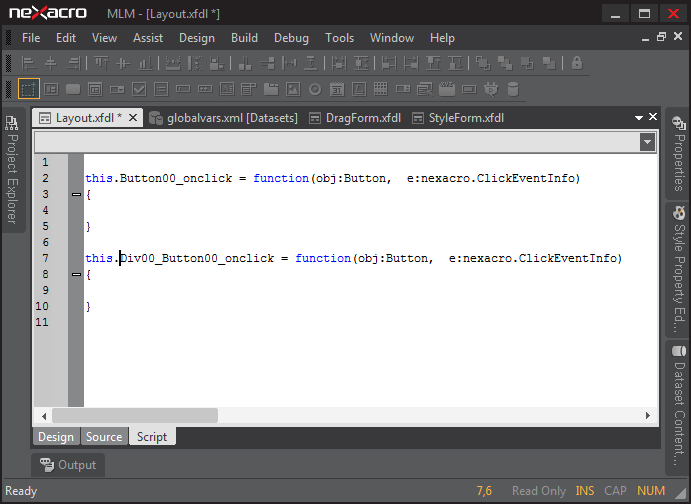Open the document tabs list dropdown arrow
The image size is (691, 504).
[638, 118]
